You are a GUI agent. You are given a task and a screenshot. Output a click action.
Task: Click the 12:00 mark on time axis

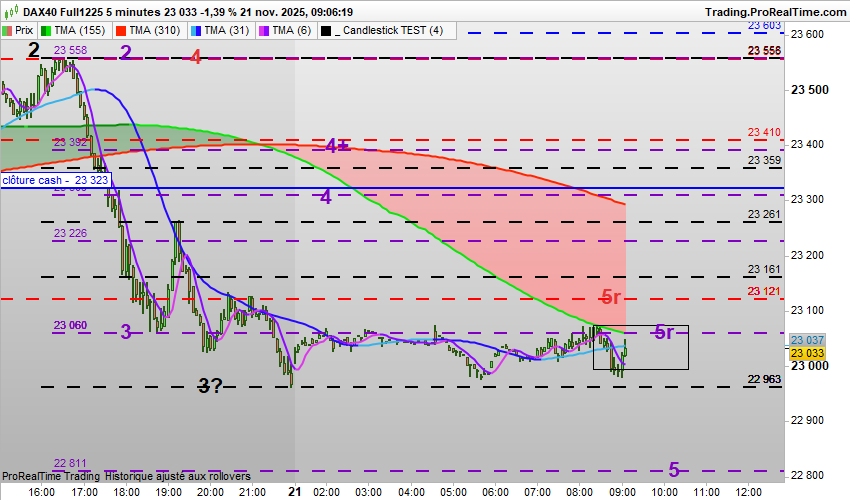(x=748, y=492)
